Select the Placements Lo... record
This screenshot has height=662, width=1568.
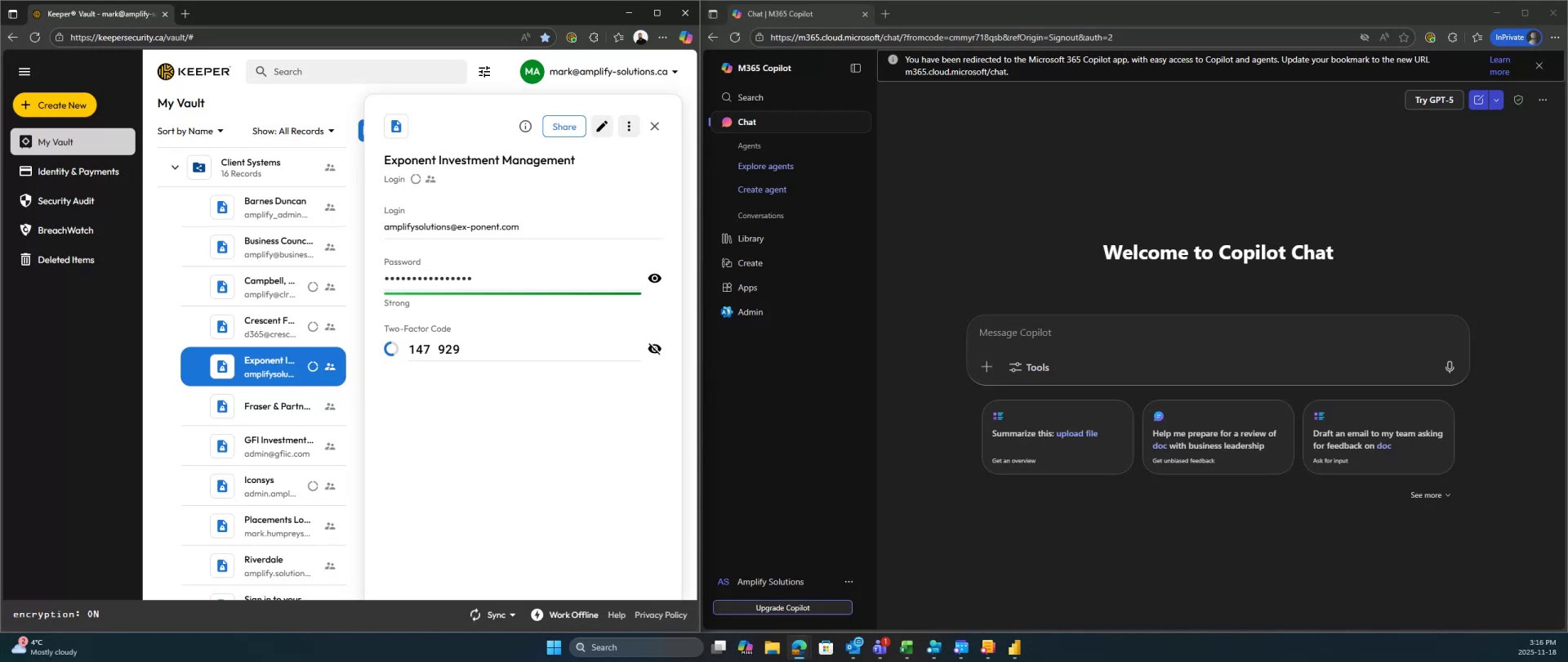pos(263,526)
